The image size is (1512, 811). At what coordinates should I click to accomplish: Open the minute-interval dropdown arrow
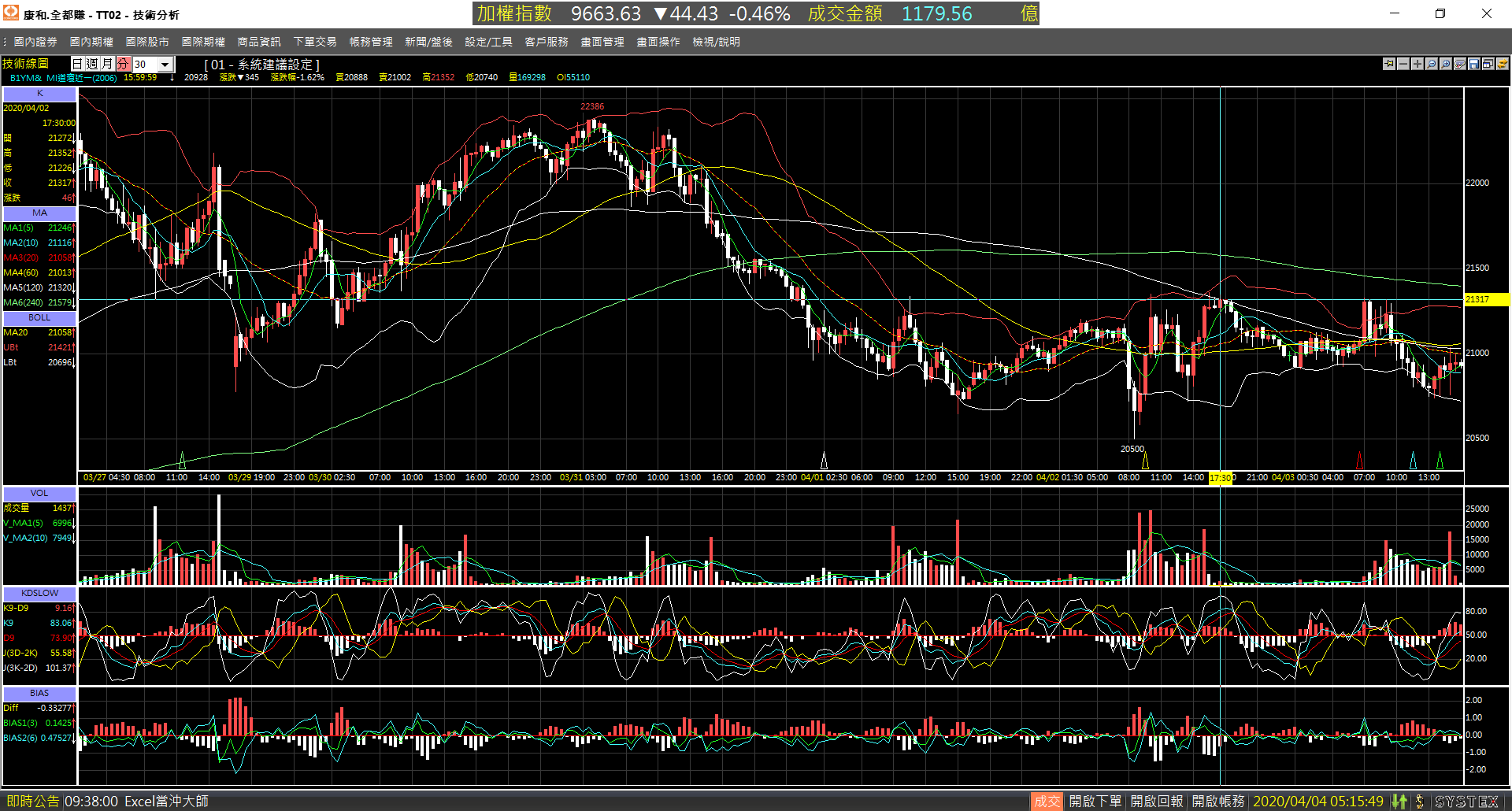point(165,65)
